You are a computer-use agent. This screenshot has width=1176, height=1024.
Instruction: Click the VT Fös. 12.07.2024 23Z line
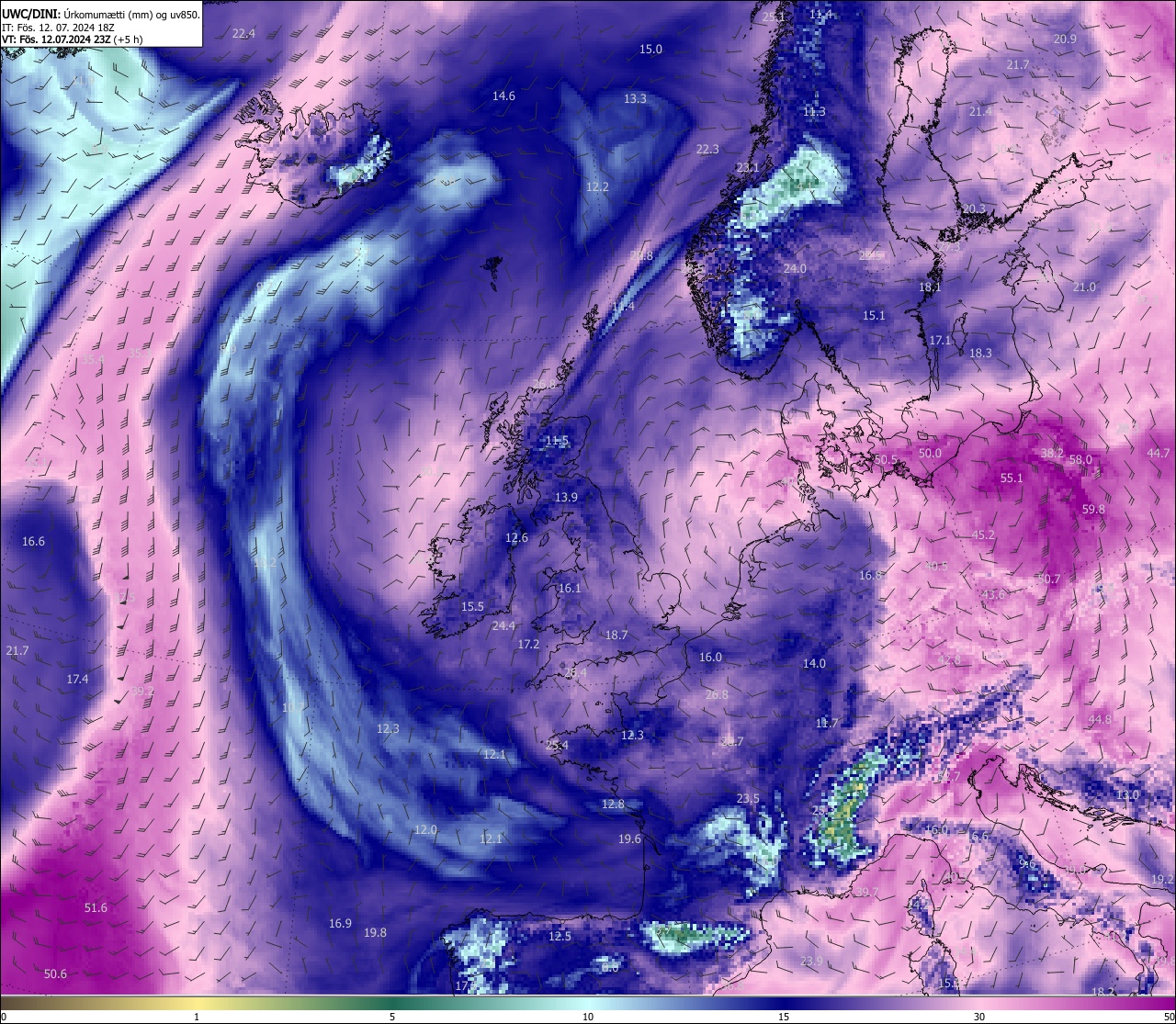tap(73, 39)
